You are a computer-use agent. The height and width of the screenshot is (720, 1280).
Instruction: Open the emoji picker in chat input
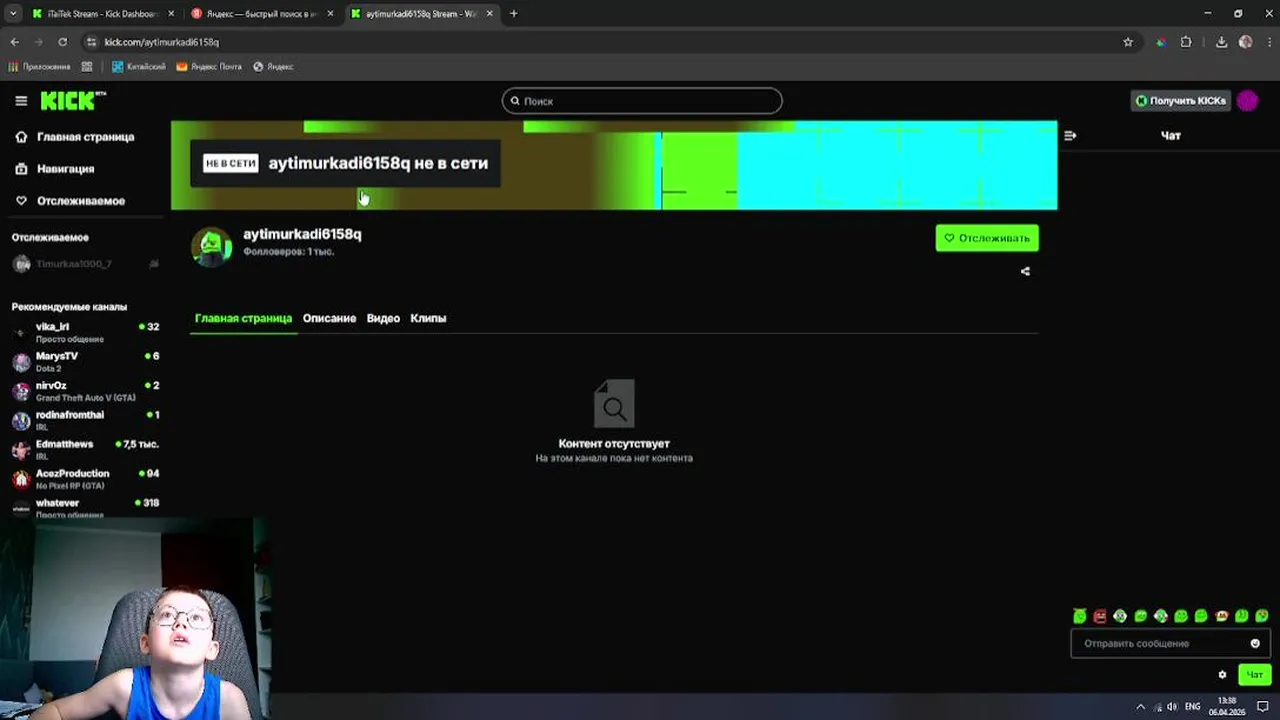pos(1255,643)
